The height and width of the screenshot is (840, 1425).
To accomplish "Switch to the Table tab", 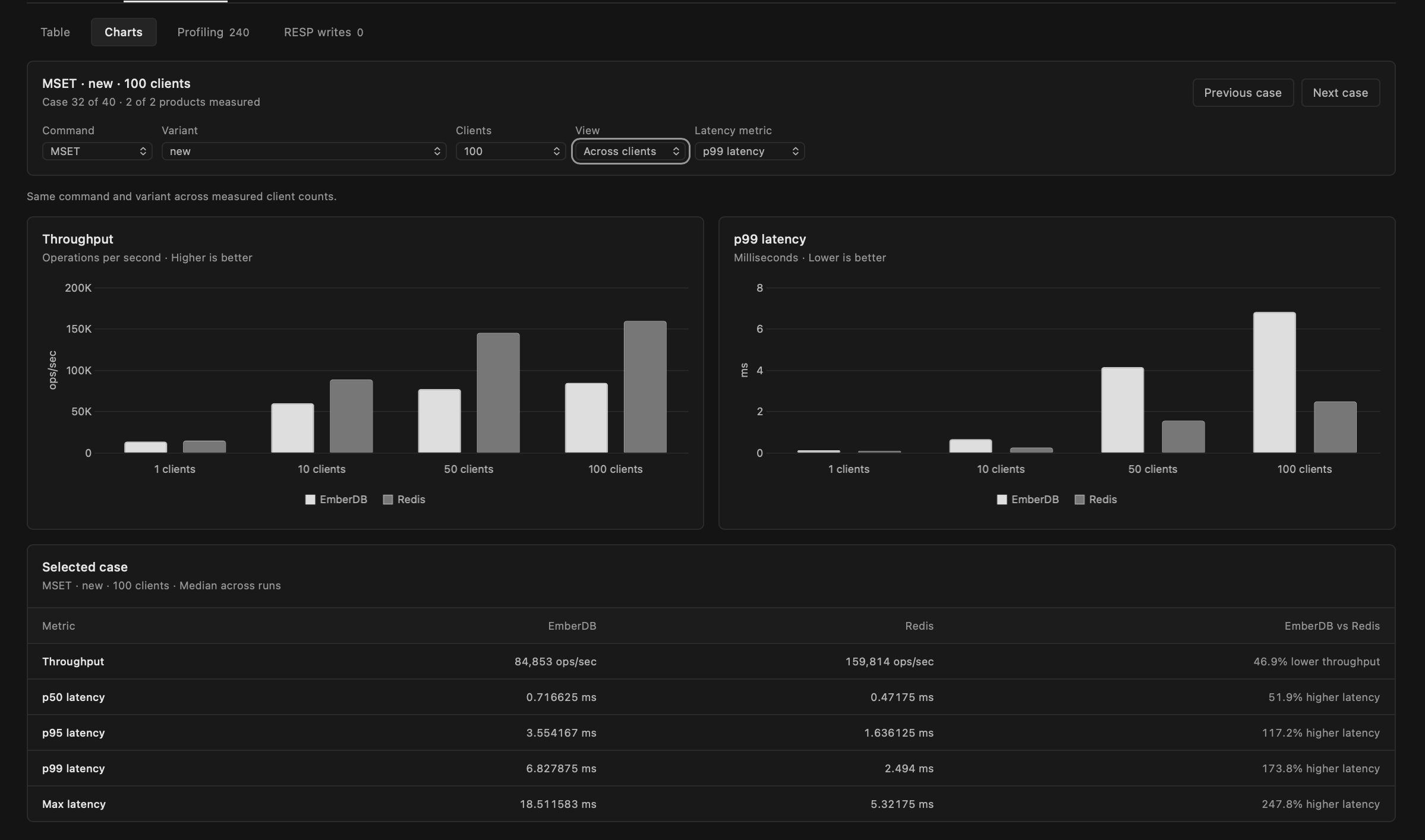I will tap(55, 32).
